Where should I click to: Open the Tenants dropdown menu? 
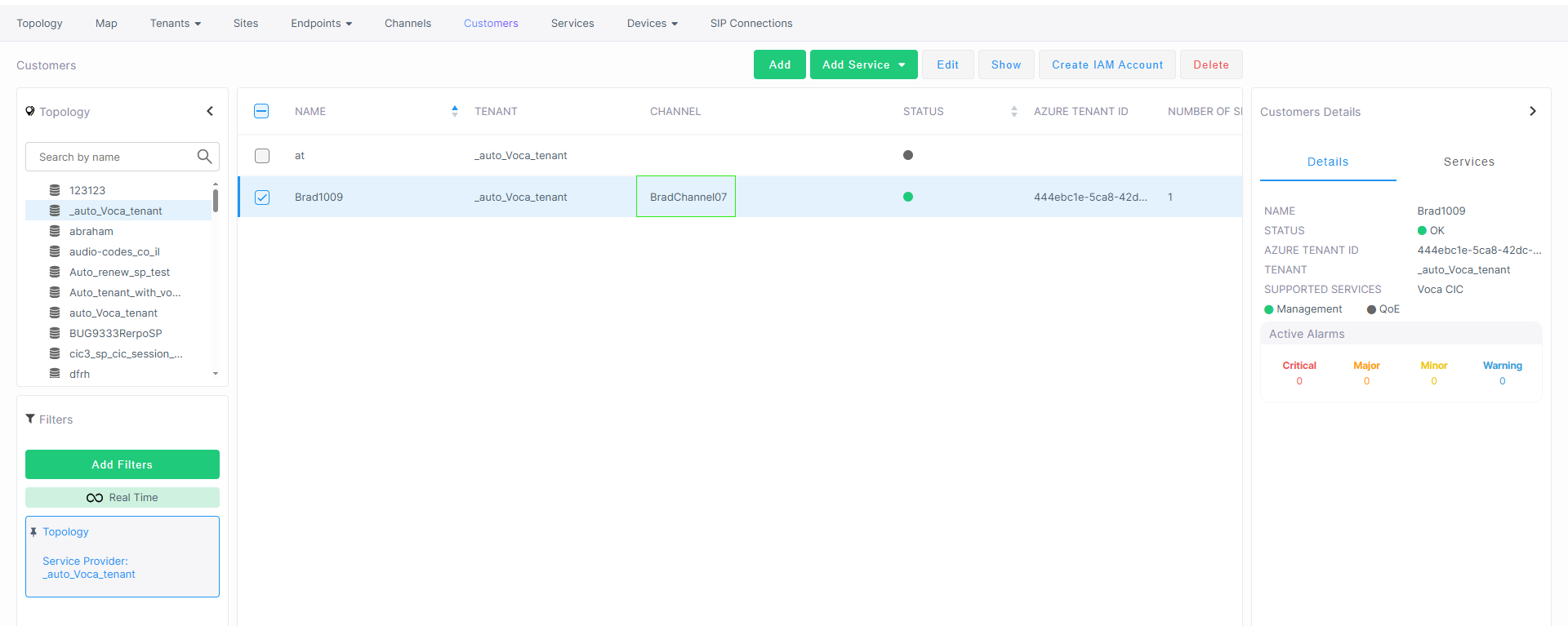click(175, 23)
